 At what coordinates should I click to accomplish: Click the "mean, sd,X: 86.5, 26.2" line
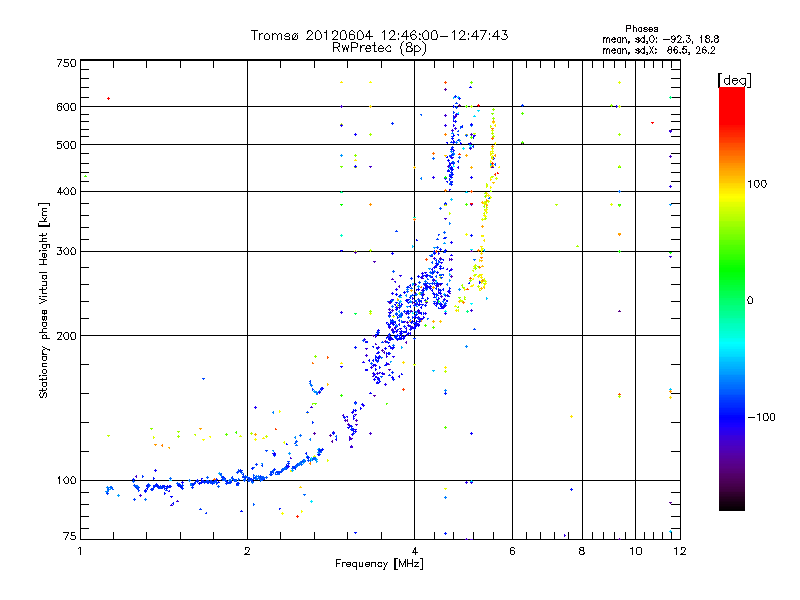click(659, 50)
